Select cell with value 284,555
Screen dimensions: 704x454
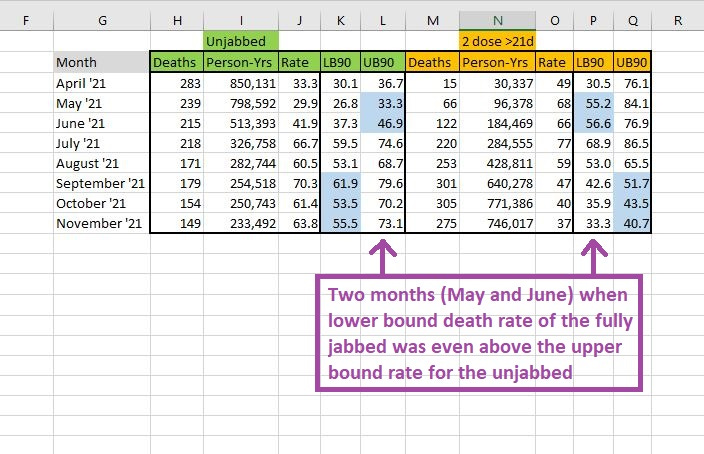(x=497, y=143)
